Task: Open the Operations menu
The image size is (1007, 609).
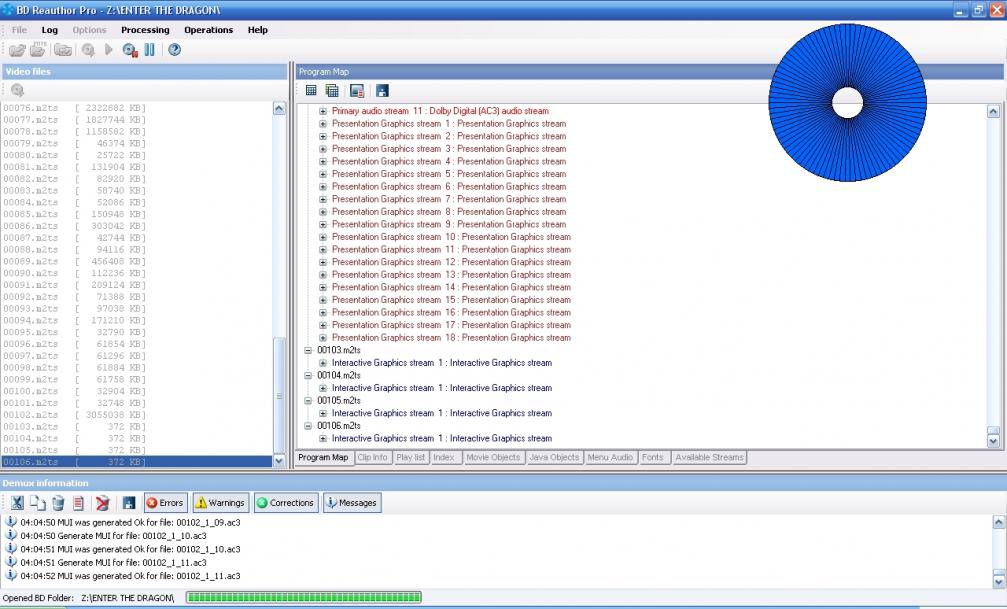Action: point(209,30)
